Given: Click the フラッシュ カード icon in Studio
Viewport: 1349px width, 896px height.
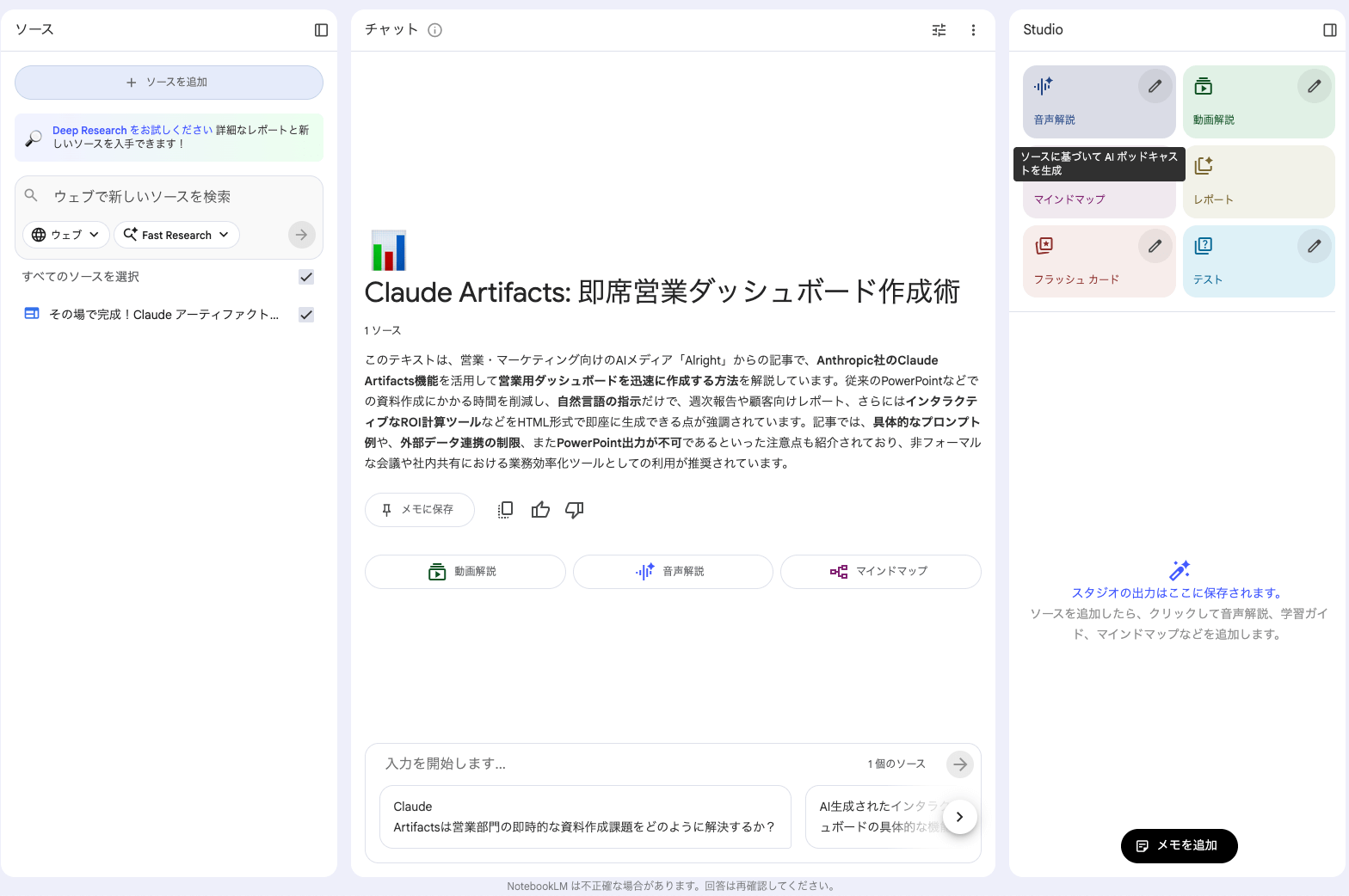Looking at the screenshot, I should click(x=1044, y=246).
